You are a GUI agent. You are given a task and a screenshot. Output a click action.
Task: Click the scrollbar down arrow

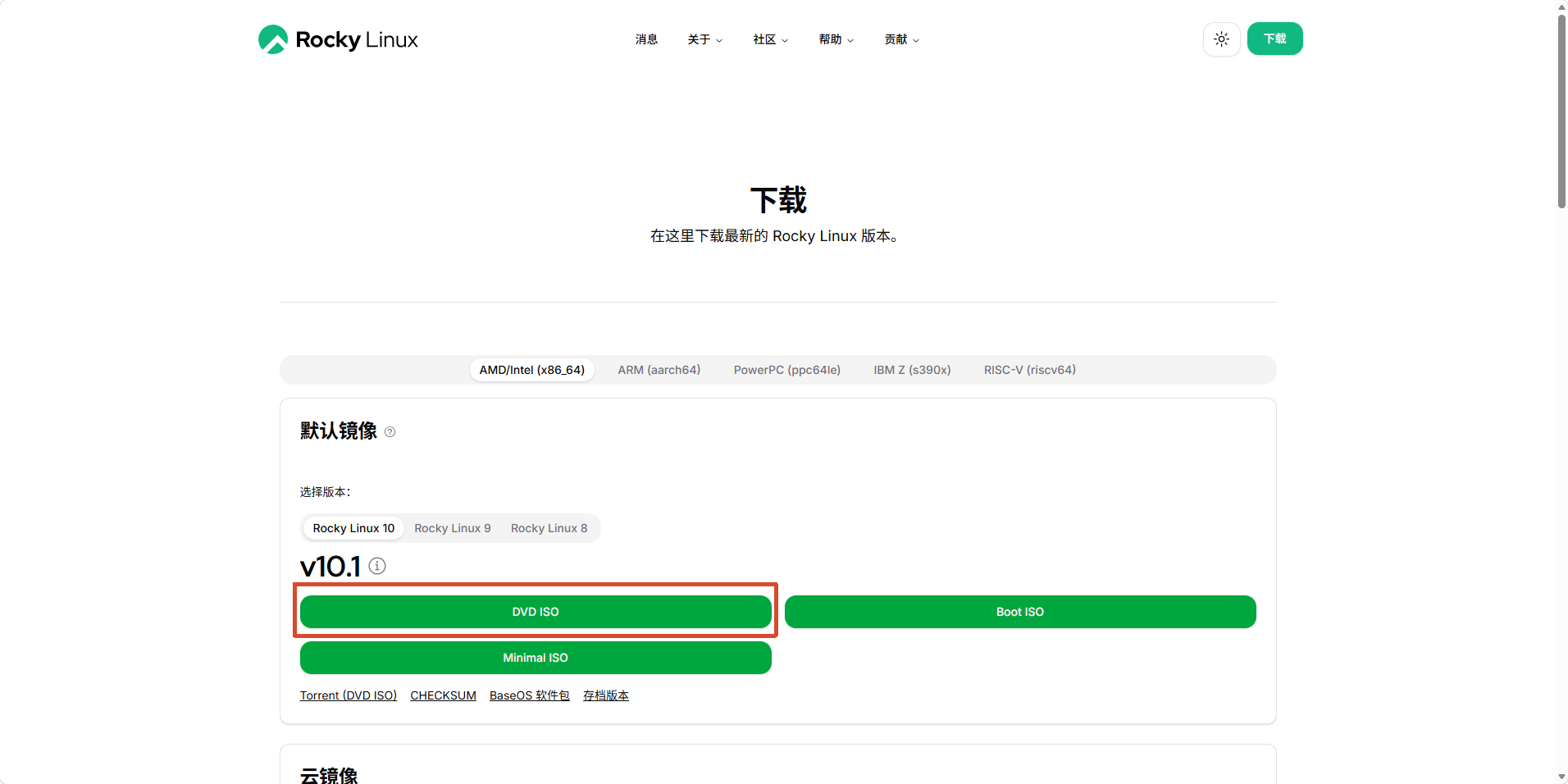[1561, 777]
